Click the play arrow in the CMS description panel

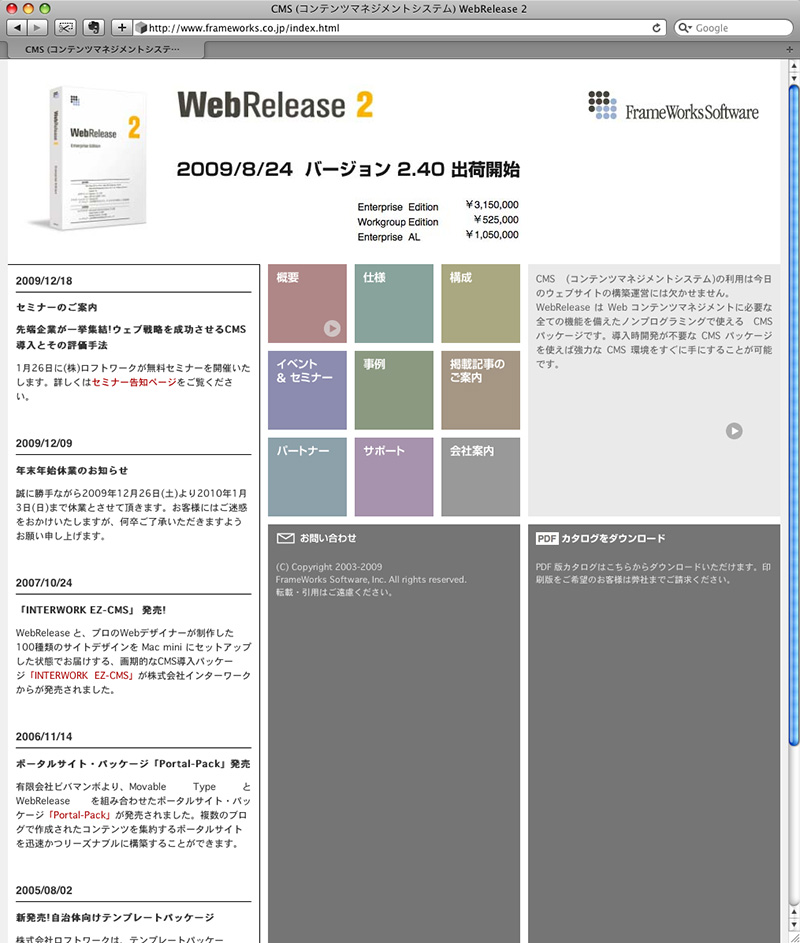tap(734, 431)
